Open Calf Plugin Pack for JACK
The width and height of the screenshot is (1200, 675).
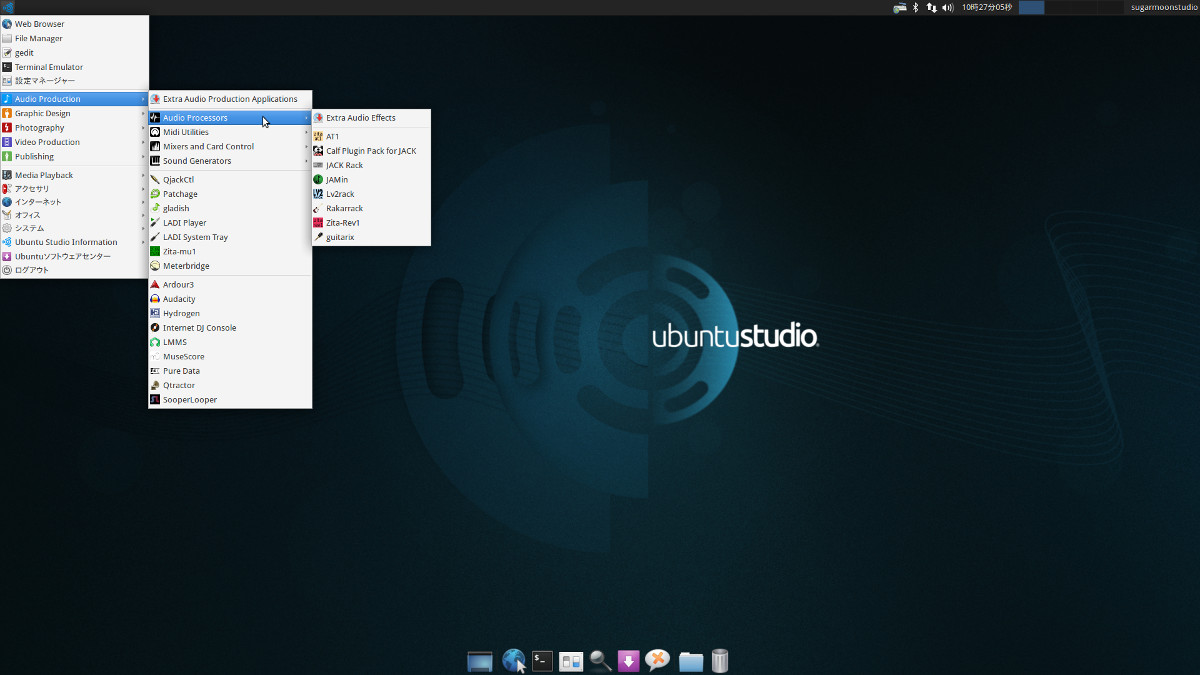tap(371, 151)
